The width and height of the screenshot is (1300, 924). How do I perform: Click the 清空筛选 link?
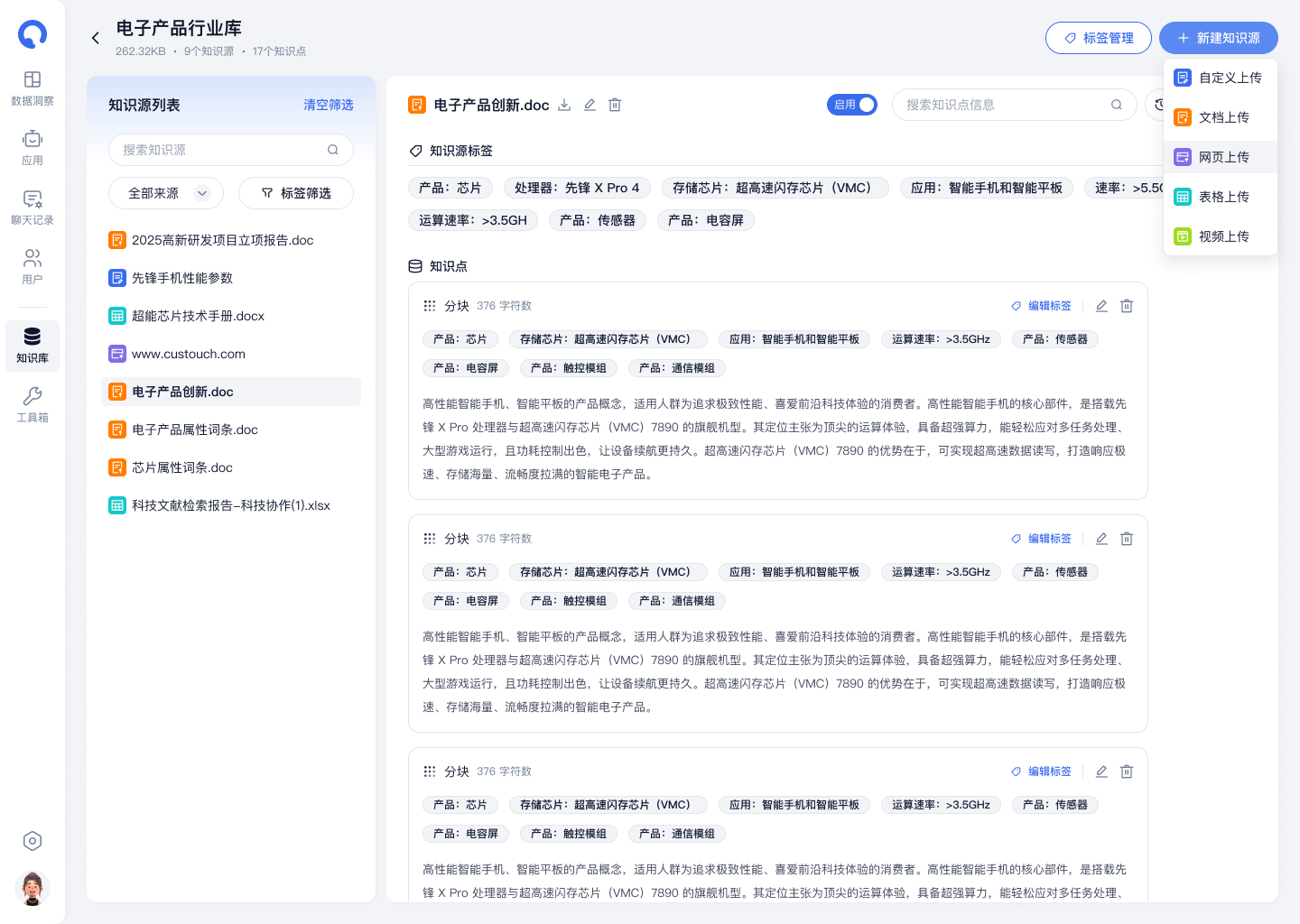coord(328,105)
